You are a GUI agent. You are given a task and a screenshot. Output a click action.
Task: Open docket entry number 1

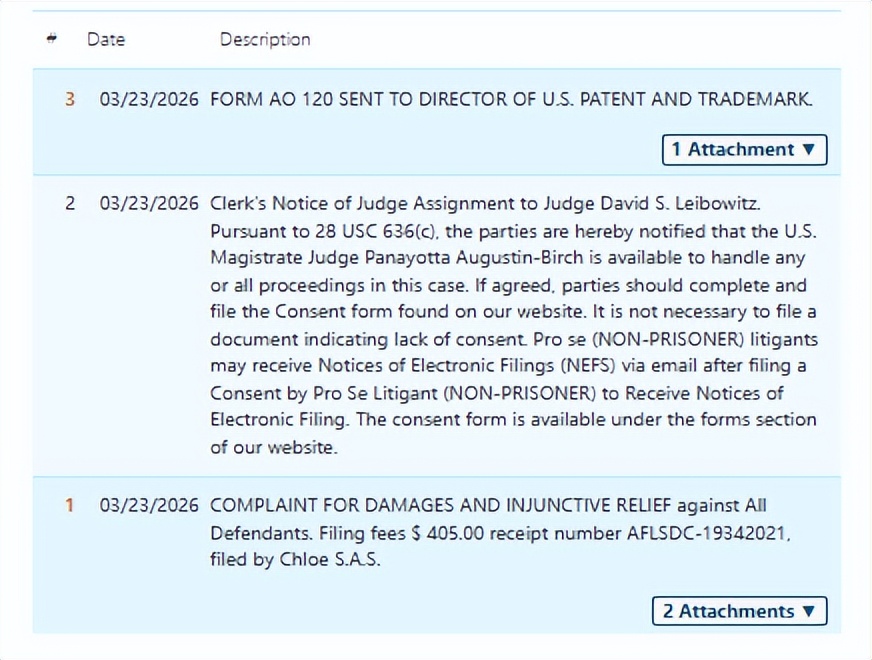click(70, 506)
